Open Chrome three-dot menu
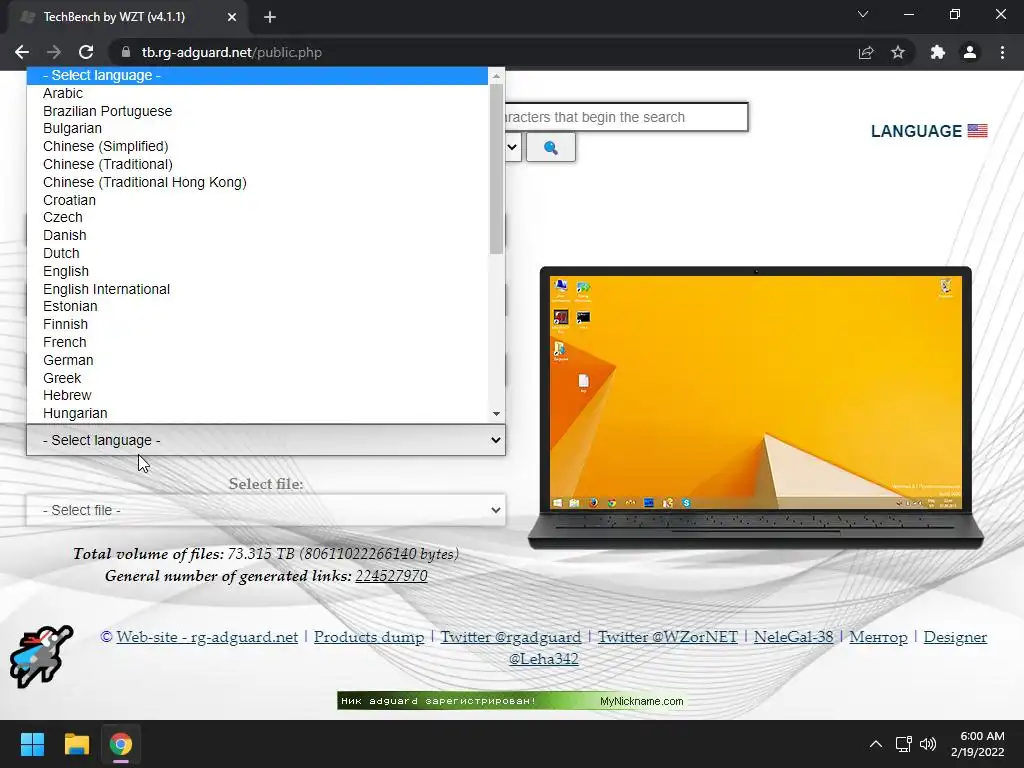The width and height of the screenshot is (1024, 768). (x=1002, y=52)
